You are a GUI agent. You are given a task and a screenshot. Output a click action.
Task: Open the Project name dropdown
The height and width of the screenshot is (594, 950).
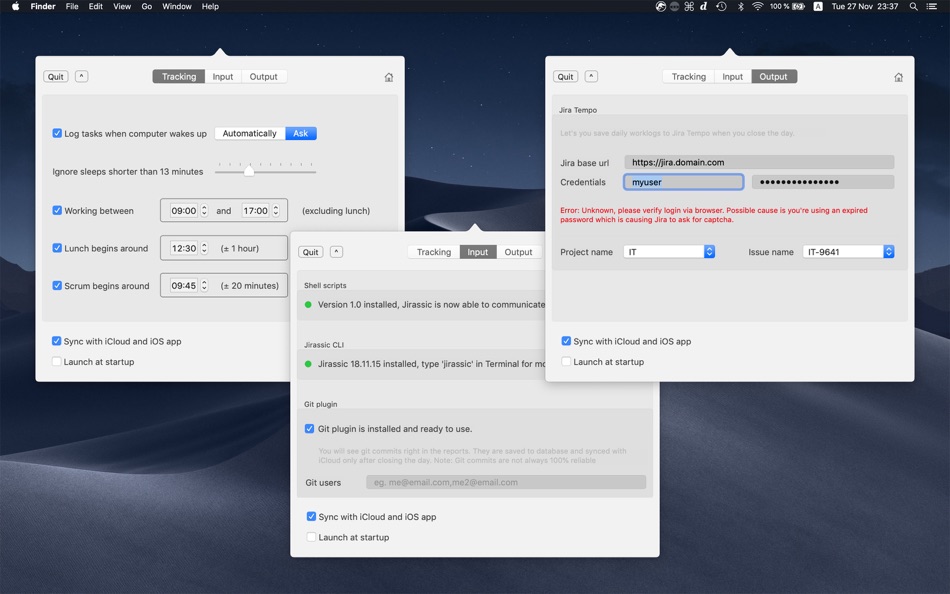pos(669,252)
